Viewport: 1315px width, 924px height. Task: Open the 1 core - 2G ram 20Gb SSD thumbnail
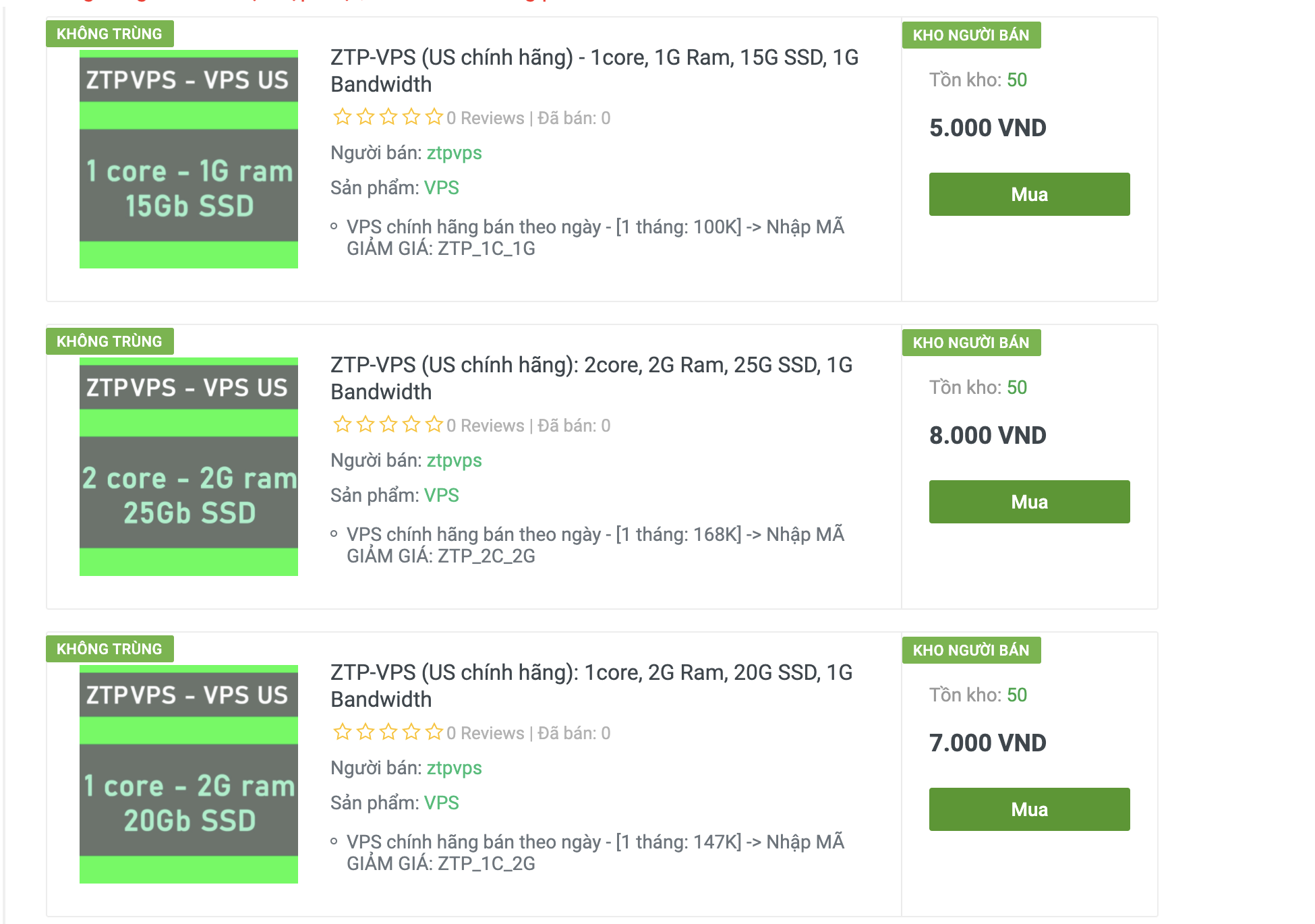189,774
